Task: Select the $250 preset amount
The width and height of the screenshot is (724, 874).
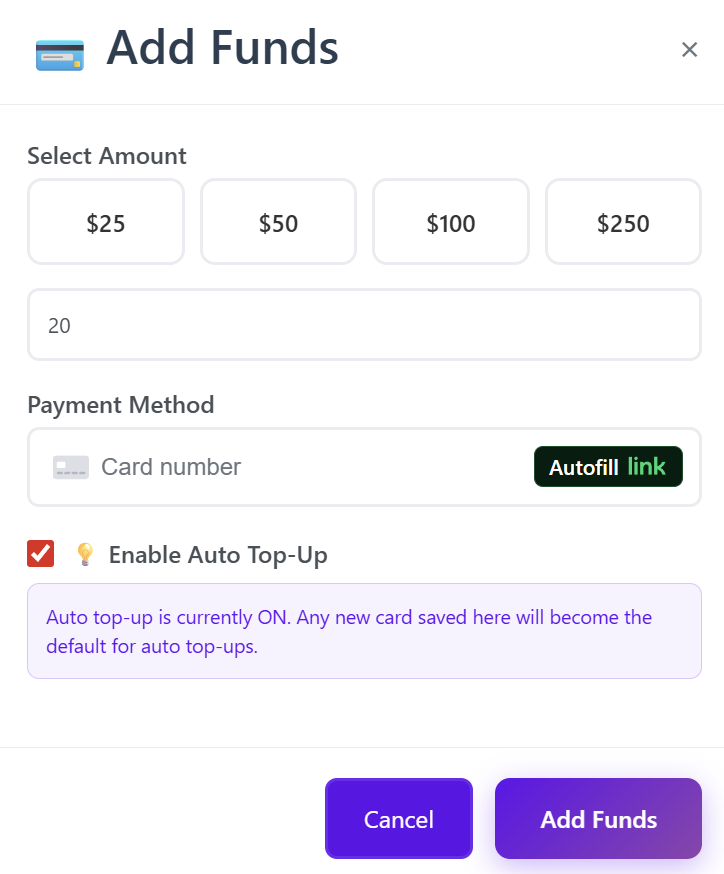Action: click(x=623, y=222)
